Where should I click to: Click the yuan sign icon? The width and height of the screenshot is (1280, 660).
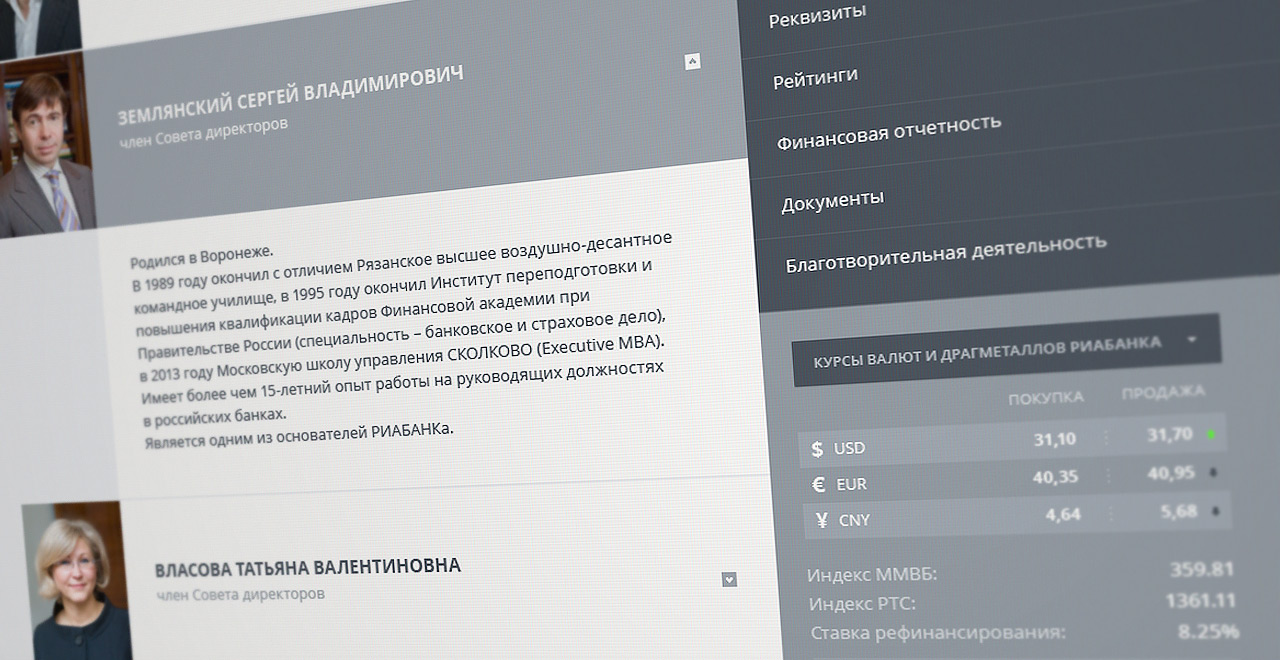pos(821,520)
